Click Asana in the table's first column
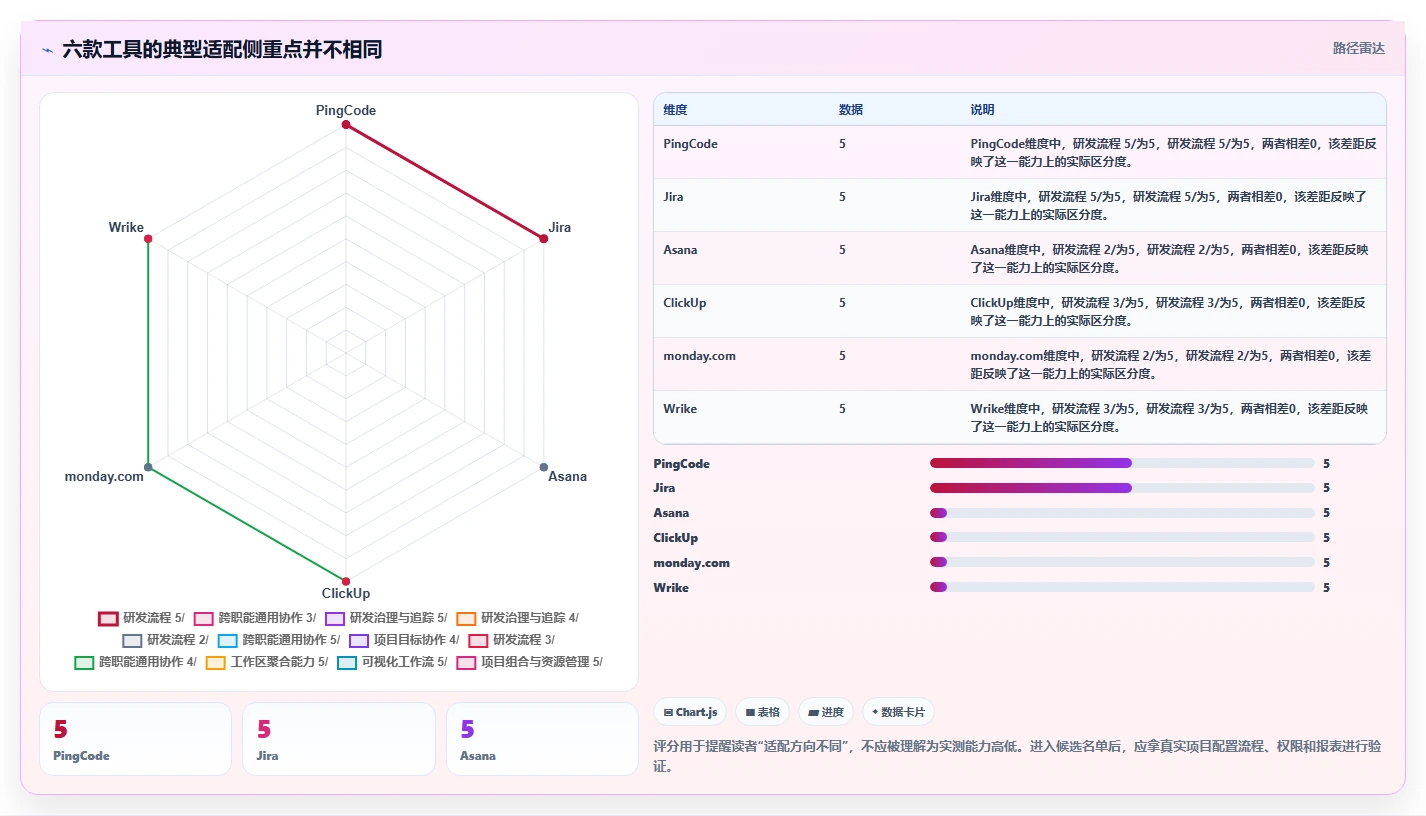This screenshot has height=816, width=1426. [680, 250]
